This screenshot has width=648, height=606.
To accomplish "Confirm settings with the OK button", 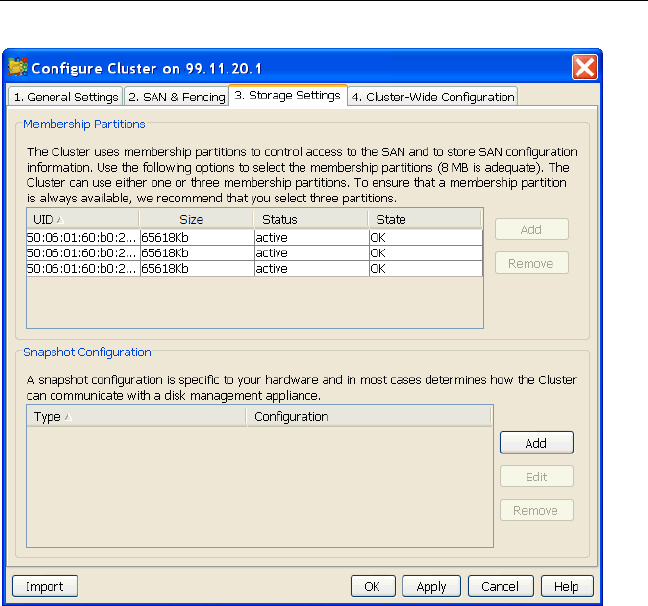I will 371,587.
